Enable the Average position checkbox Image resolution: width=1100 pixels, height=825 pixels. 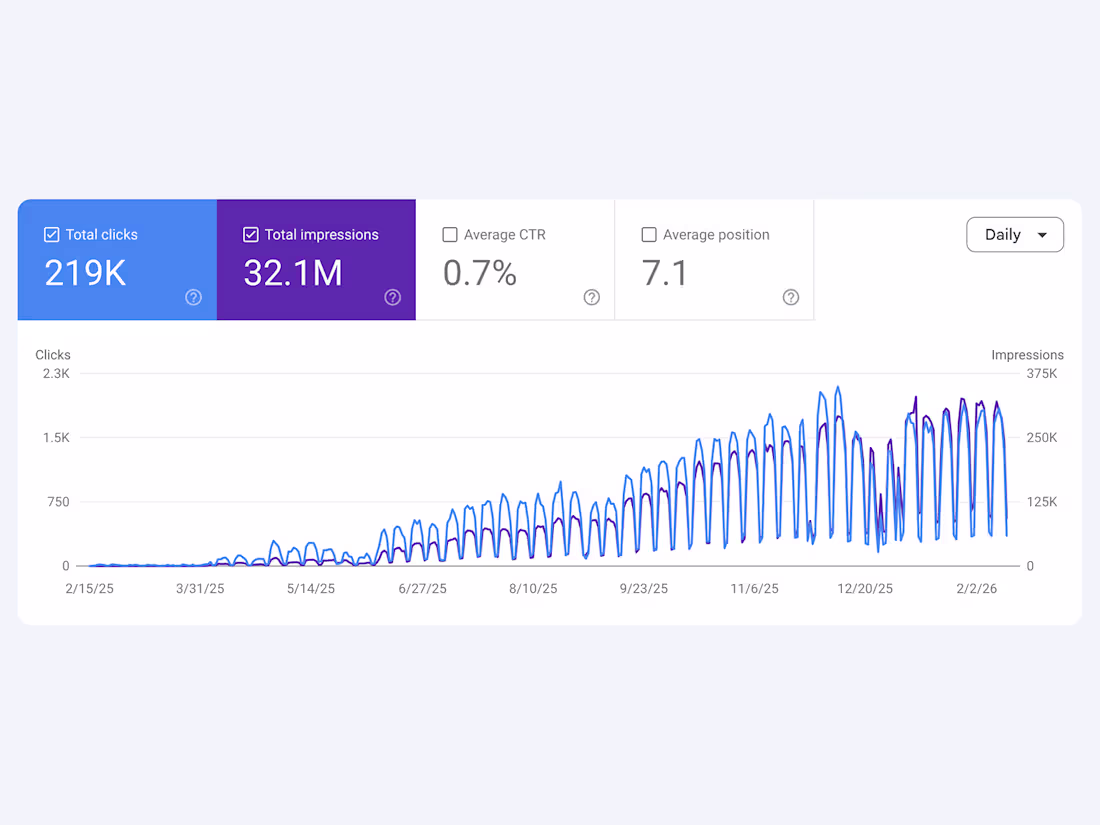pyautogui.click(x=649, y=234)
